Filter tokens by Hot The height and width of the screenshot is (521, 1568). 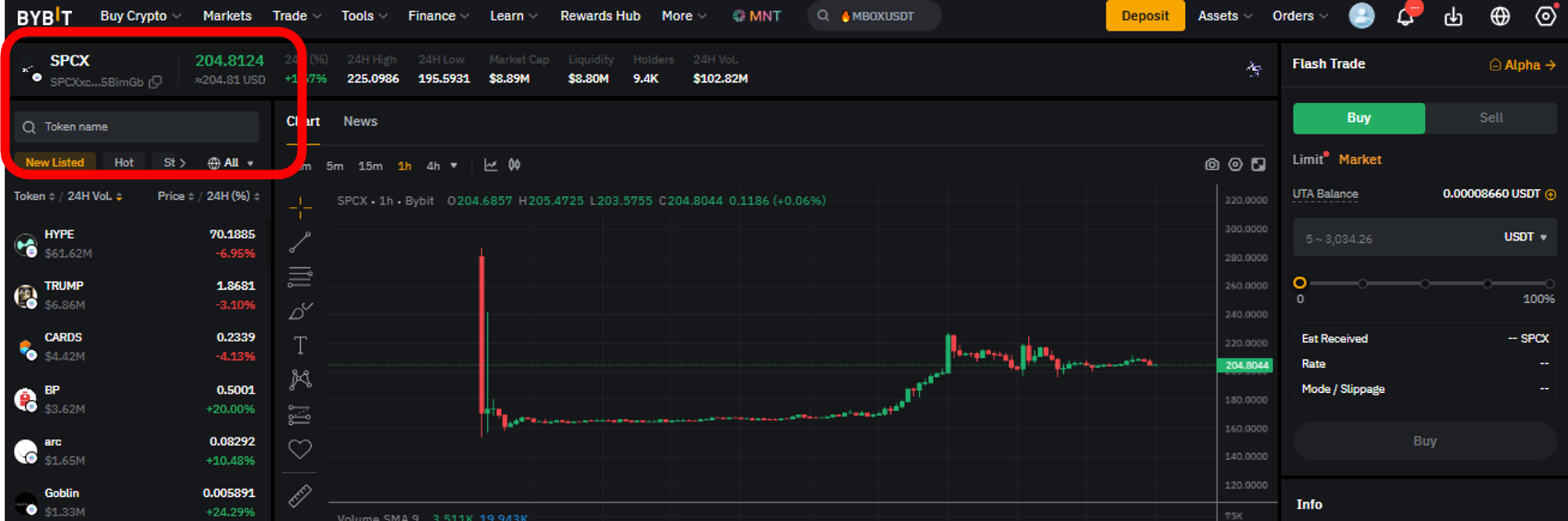(124, 162)
